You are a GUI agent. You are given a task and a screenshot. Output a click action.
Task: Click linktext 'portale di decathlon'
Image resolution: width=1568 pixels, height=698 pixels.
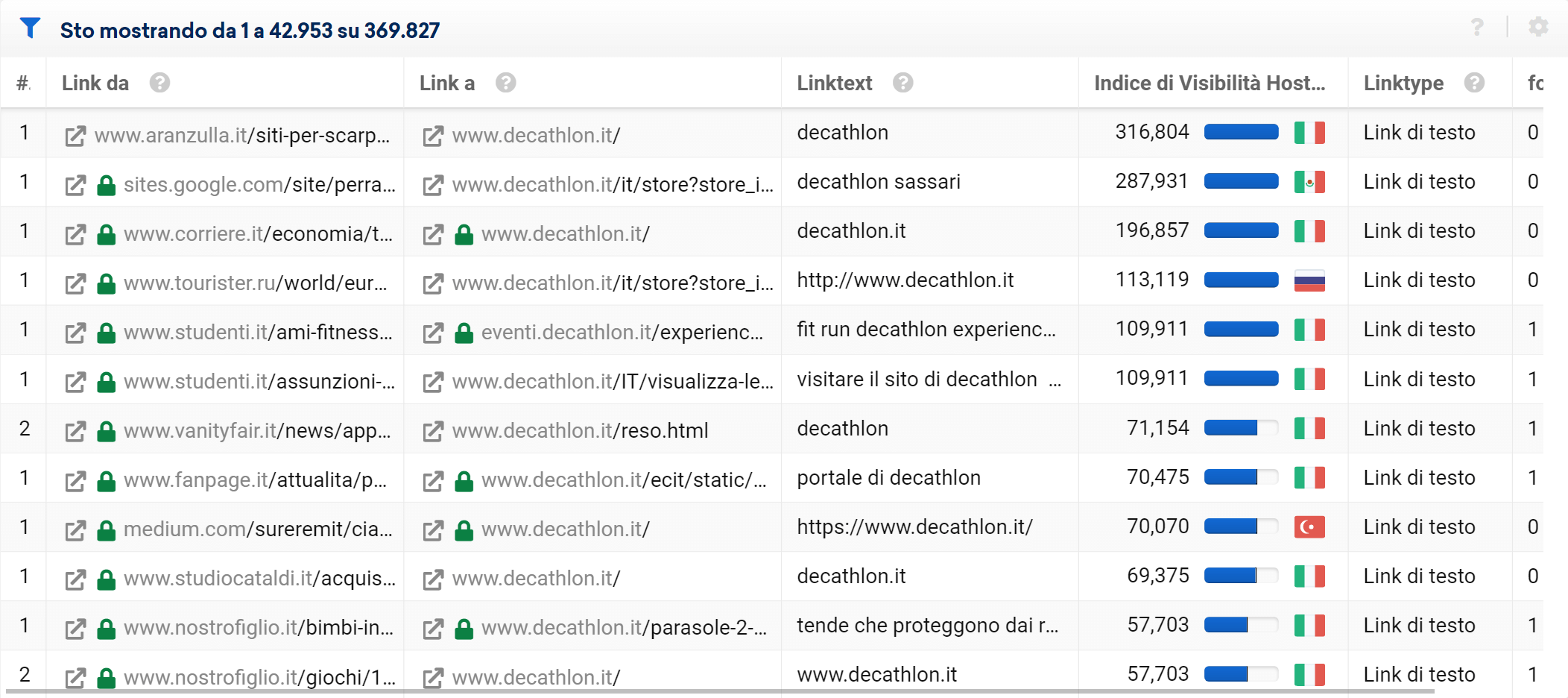point(888,477)
